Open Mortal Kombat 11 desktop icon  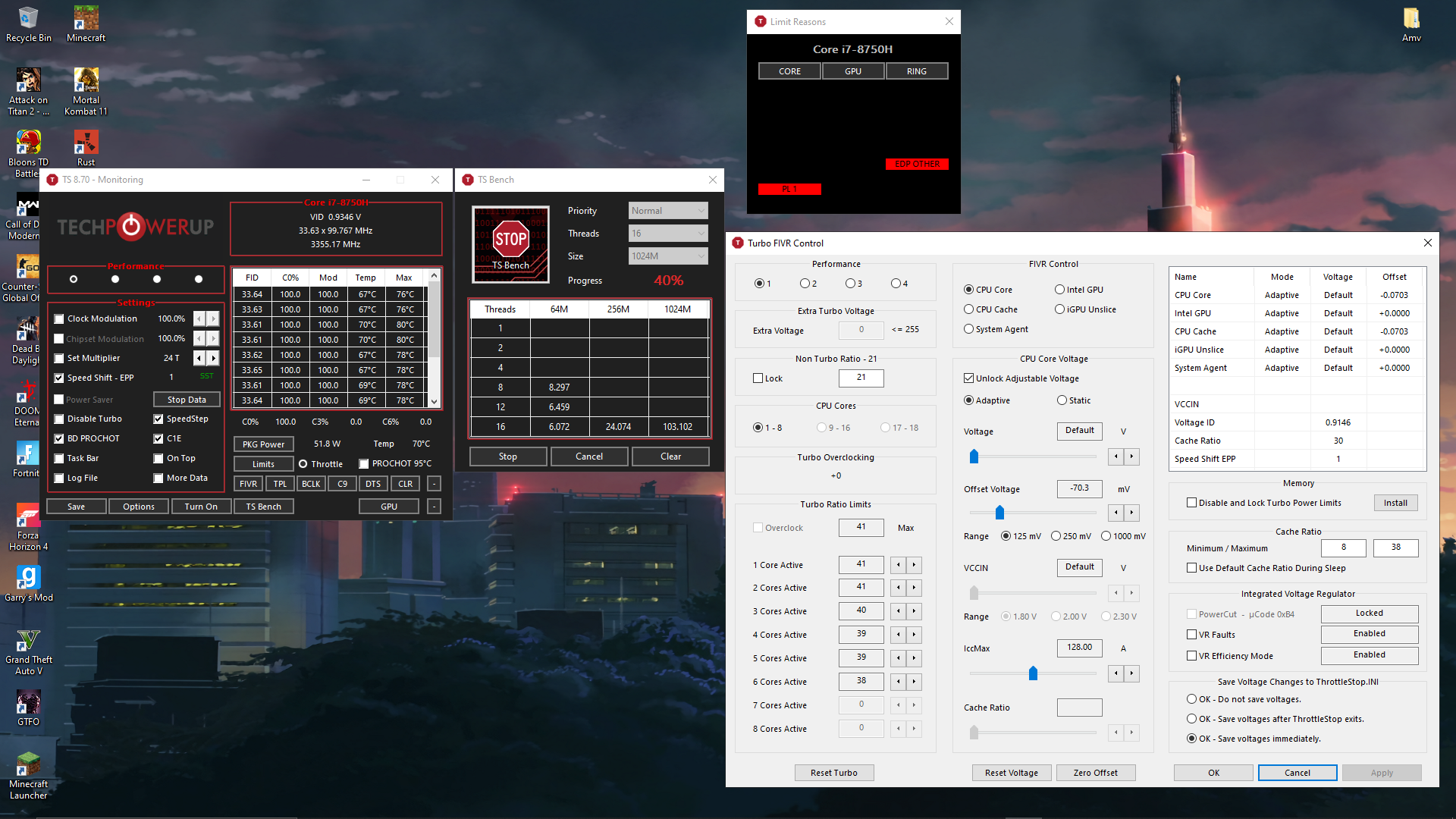click(x=86, y=92)
